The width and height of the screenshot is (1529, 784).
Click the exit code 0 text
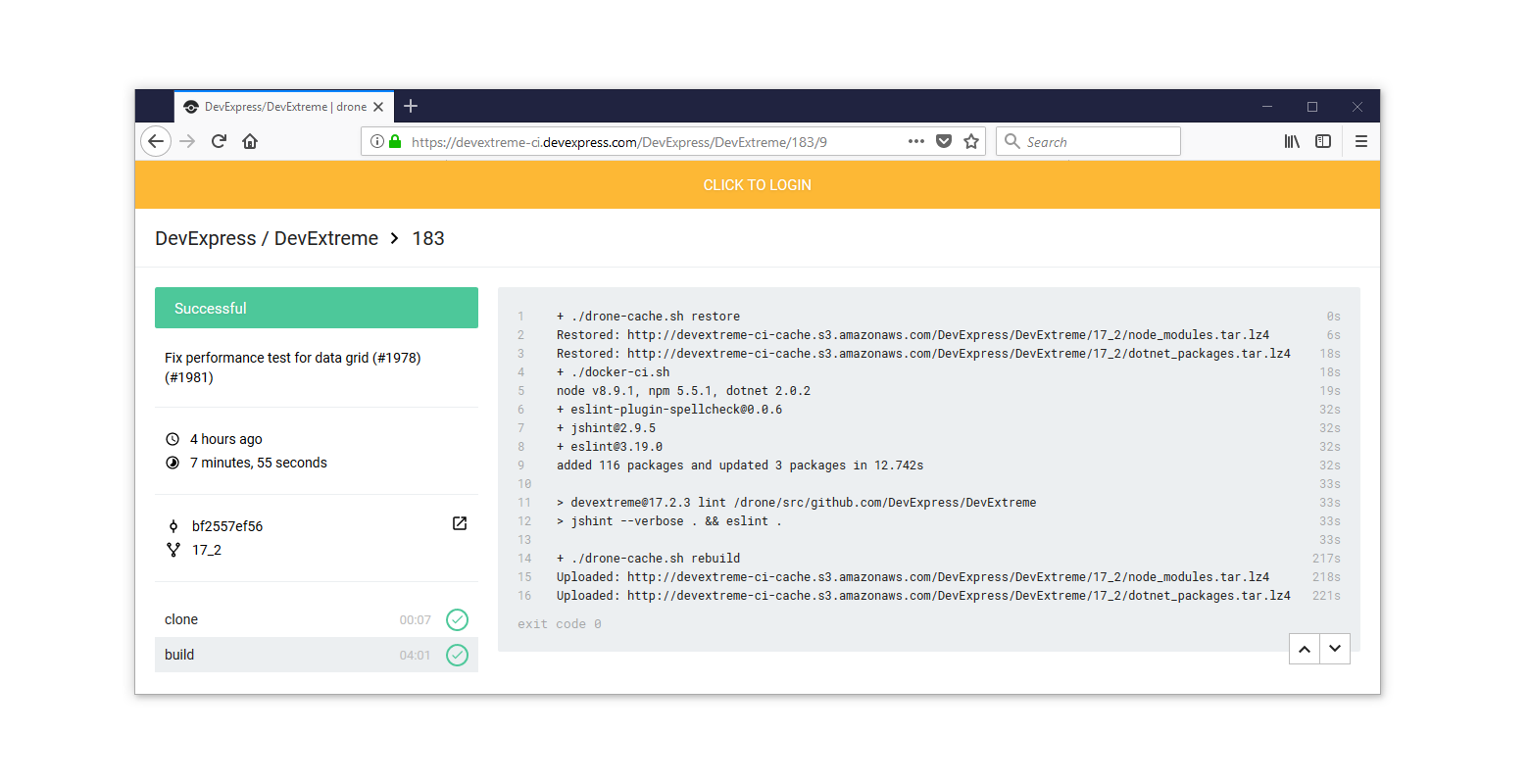(560, 624)
